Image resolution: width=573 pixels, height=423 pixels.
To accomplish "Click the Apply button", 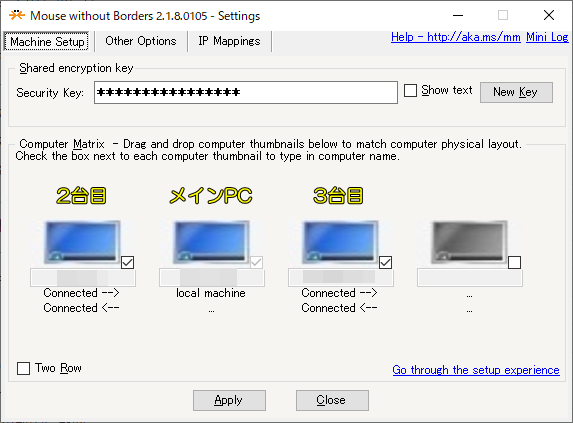I will (229, 400).
